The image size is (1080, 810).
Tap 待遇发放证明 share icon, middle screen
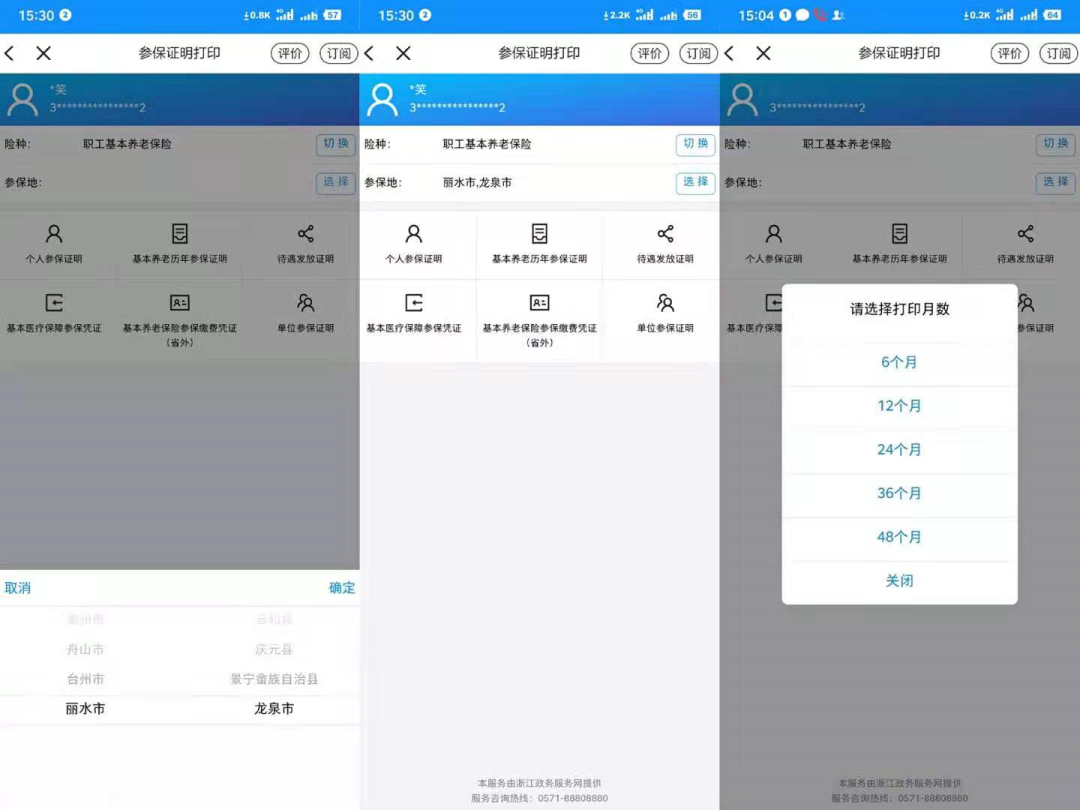point(665,235)
